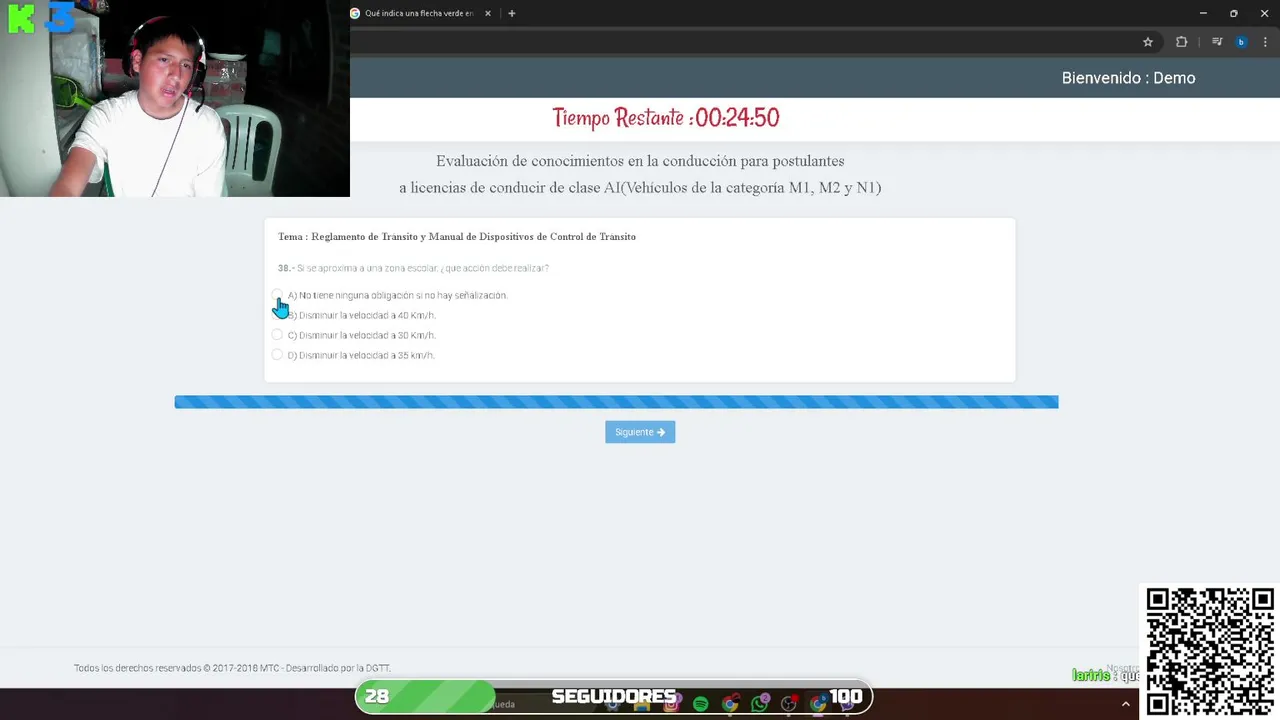Image resolution: width=1280 pixels, height=720 pixels.
Task: Open Spotify from the taskbar
Action: (700, 704)
